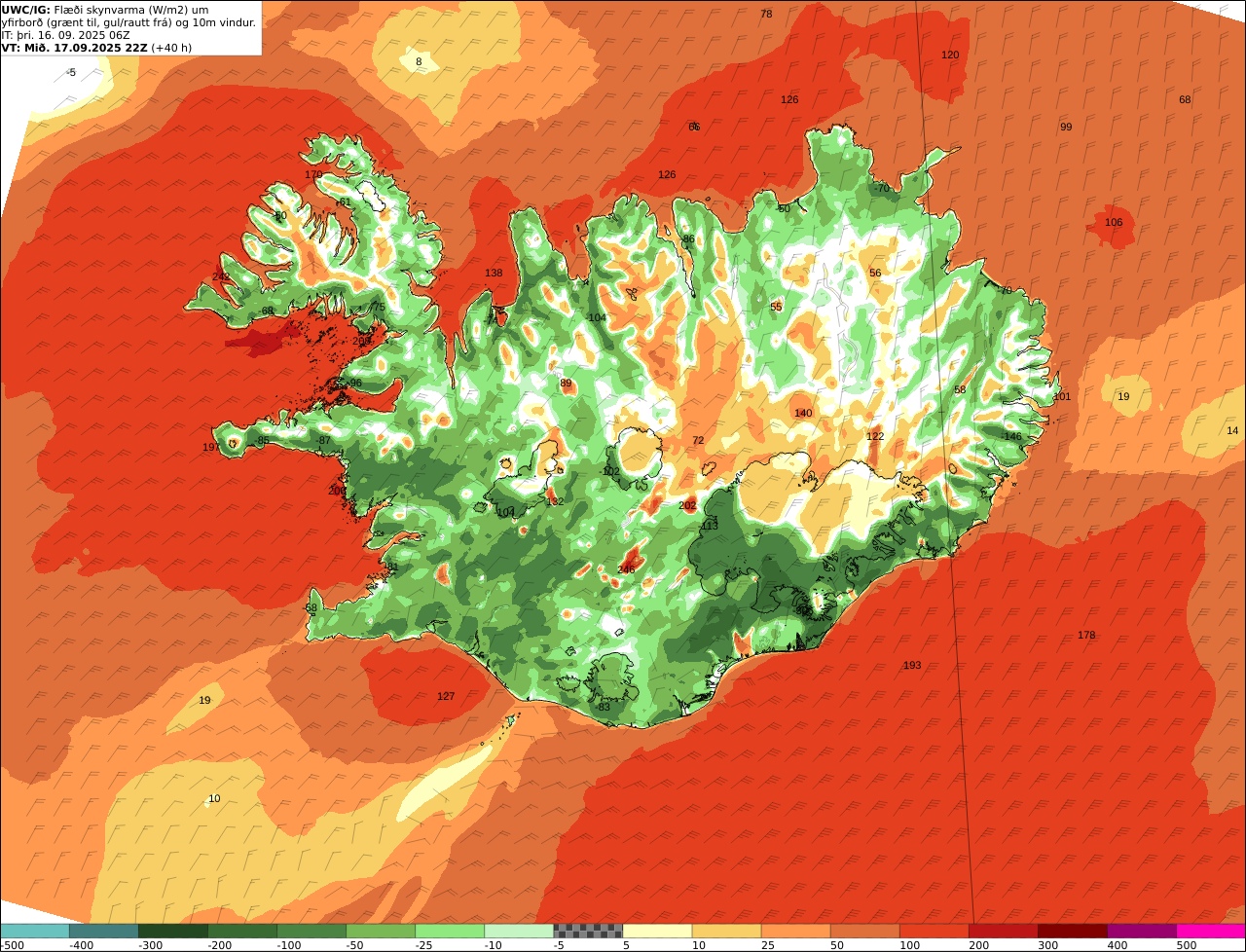Click the purple 400 to 500 legend swatch

pyautogui.click(x=1142, y=931)
